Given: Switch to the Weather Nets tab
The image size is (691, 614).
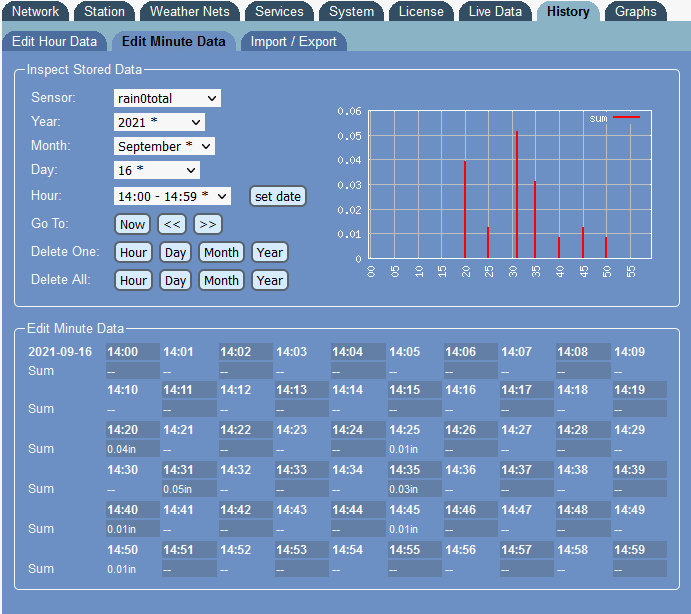Looking at the screenshot, I should click(189, 11).
